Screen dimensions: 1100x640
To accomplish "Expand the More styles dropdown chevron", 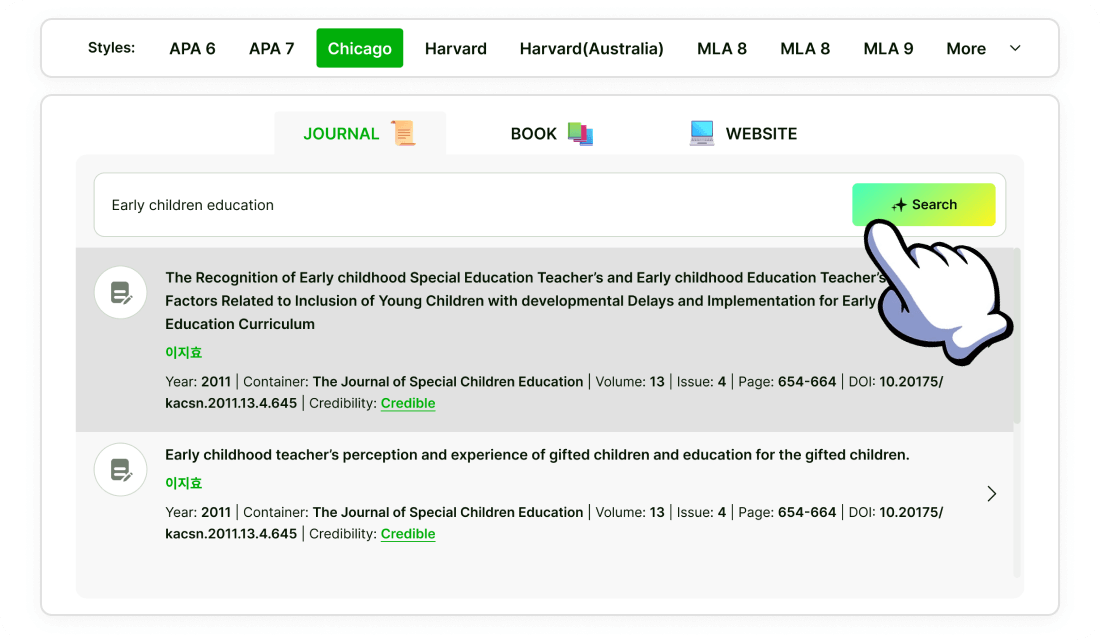I will pos(1015,48).
